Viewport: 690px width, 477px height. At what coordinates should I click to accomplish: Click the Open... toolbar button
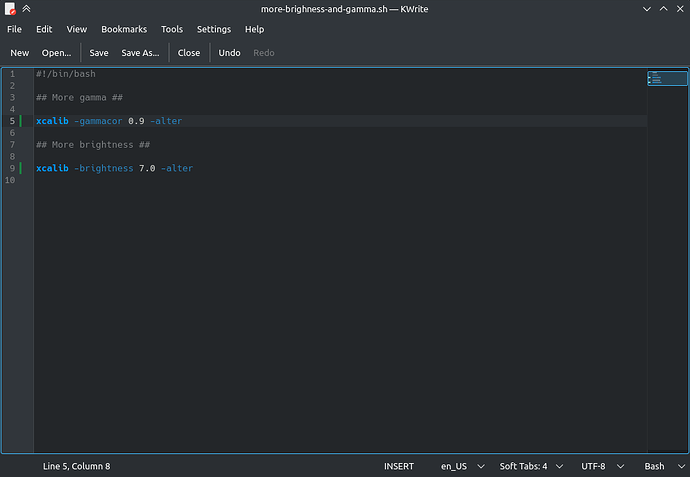(x=56, y=53)
